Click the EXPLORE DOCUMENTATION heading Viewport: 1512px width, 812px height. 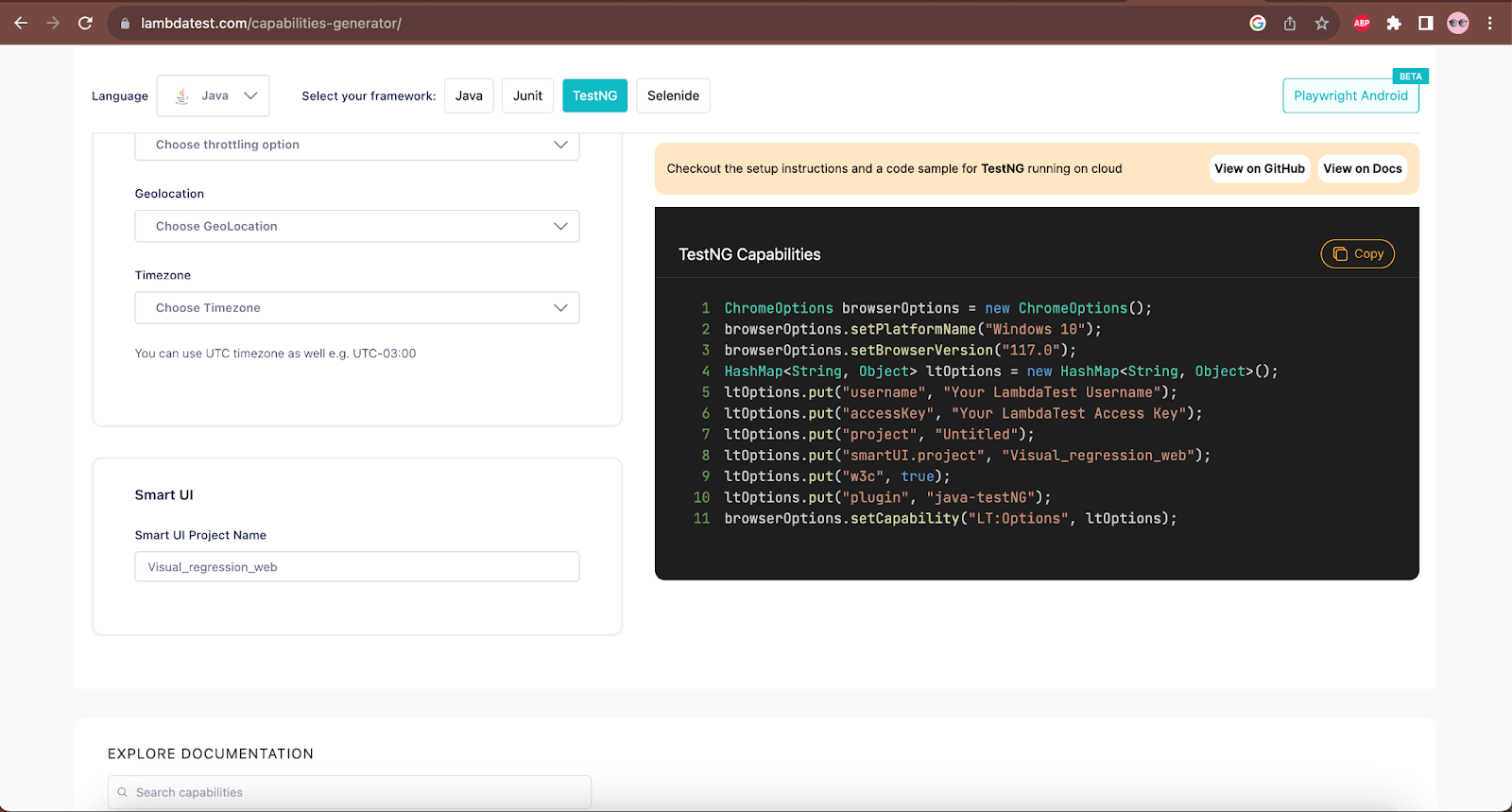[x=211, y=753]
